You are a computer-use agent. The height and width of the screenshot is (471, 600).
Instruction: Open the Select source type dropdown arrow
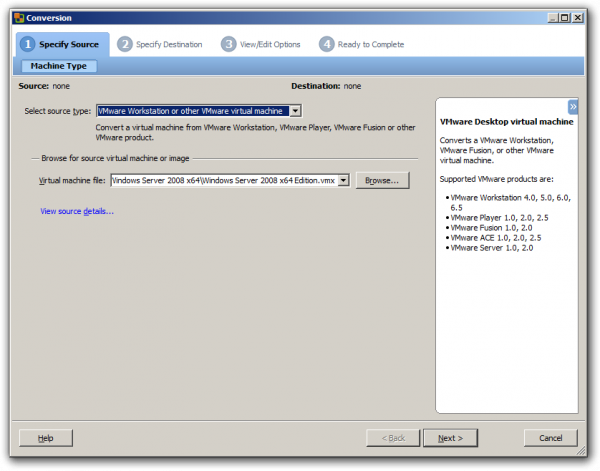pyautogui.click(x=295, y=111)
